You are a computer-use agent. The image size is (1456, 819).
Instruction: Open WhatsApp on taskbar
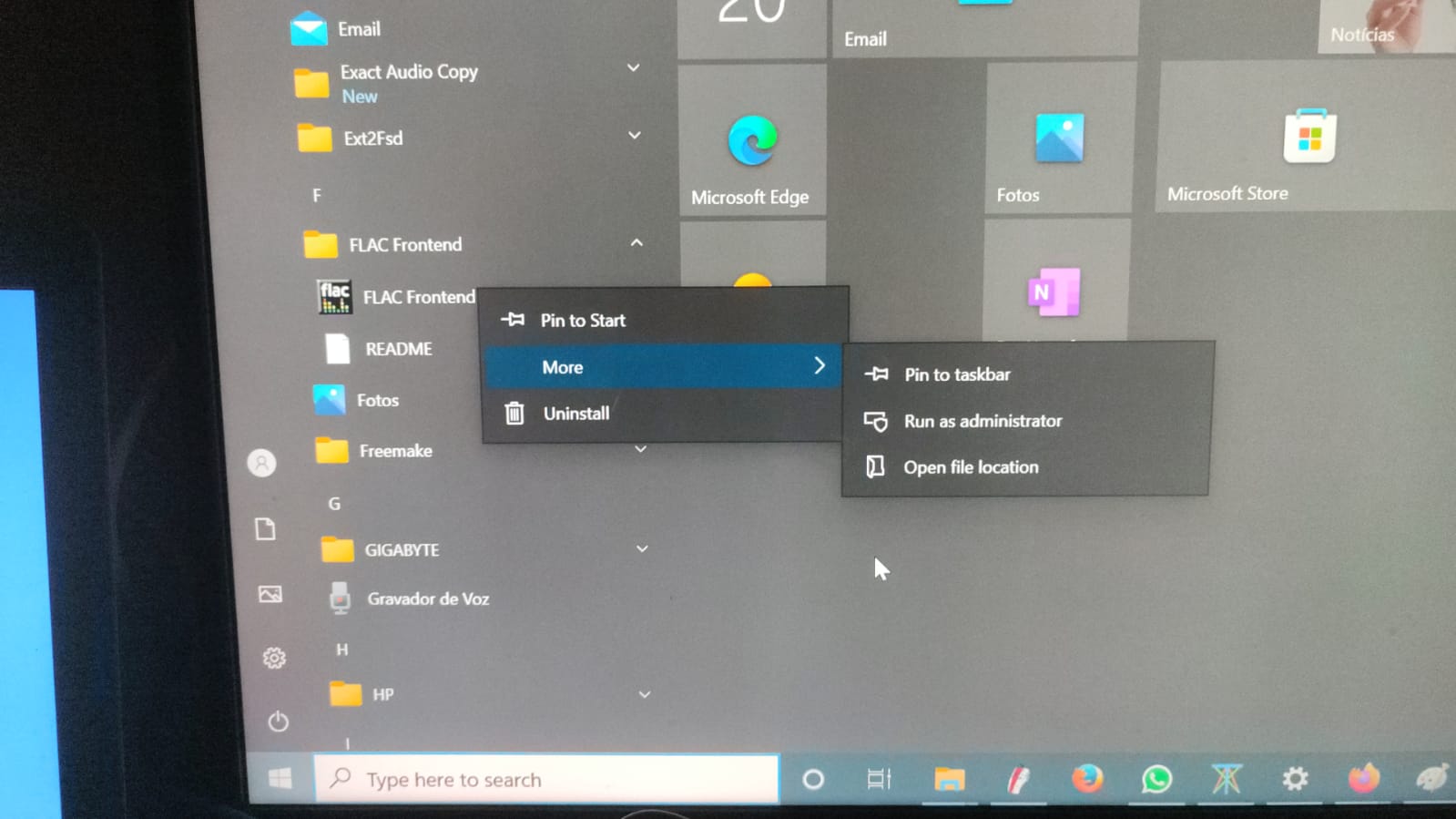[x=1156, y=779]
